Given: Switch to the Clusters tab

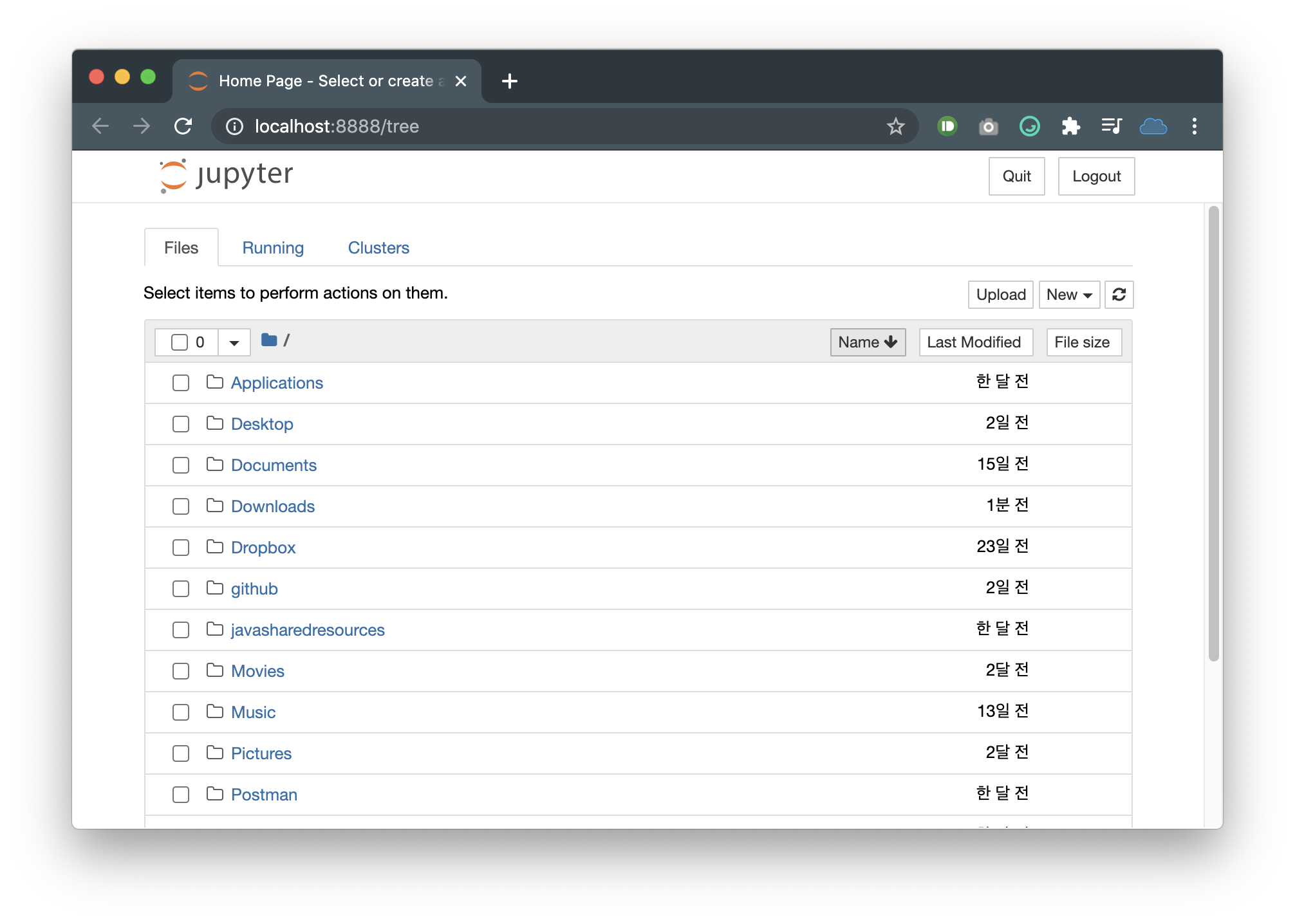Looking at the screenshot, I should [x=378, y=248].
